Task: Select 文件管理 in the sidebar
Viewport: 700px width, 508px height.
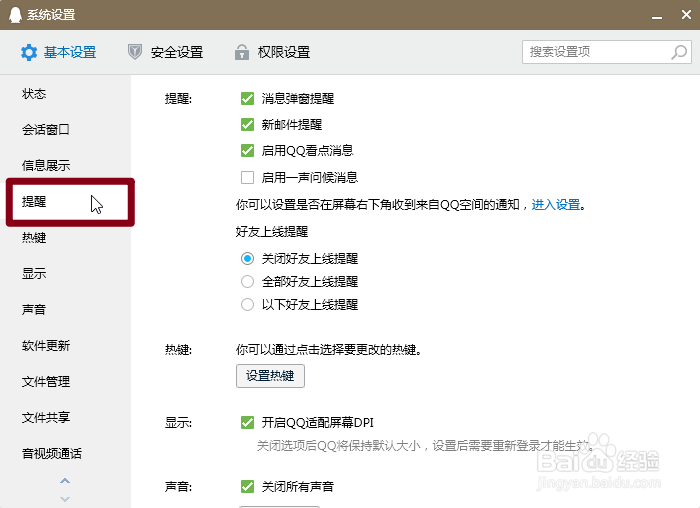Action: (x=46, y=382)
